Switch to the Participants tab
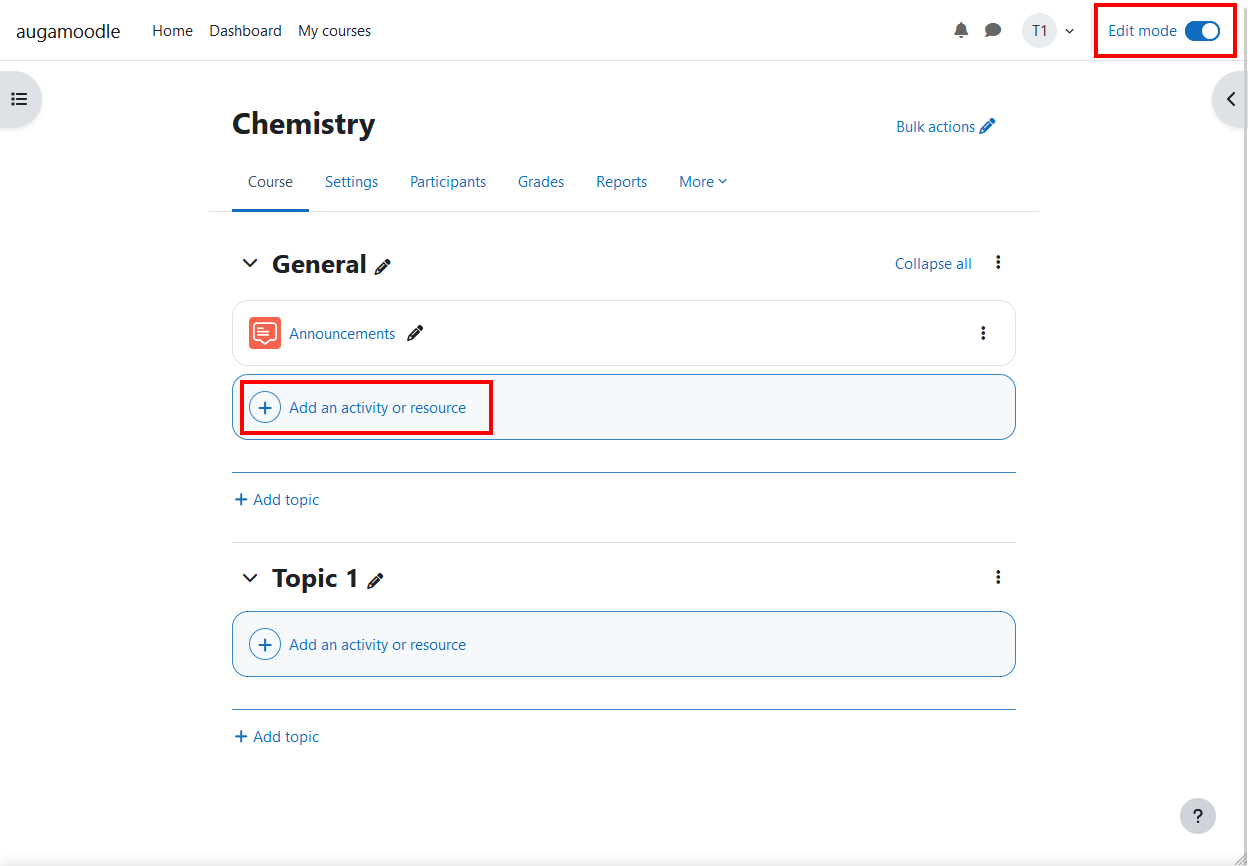This screenshot has width=1248, height=866. coord(448,181)
